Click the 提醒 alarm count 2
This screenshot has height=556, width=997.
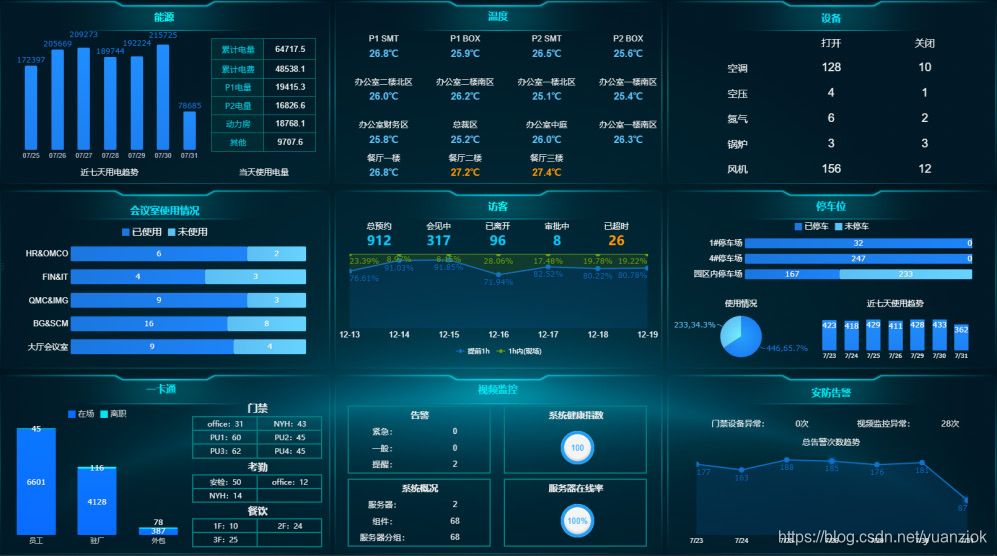(x=455, y=464)
